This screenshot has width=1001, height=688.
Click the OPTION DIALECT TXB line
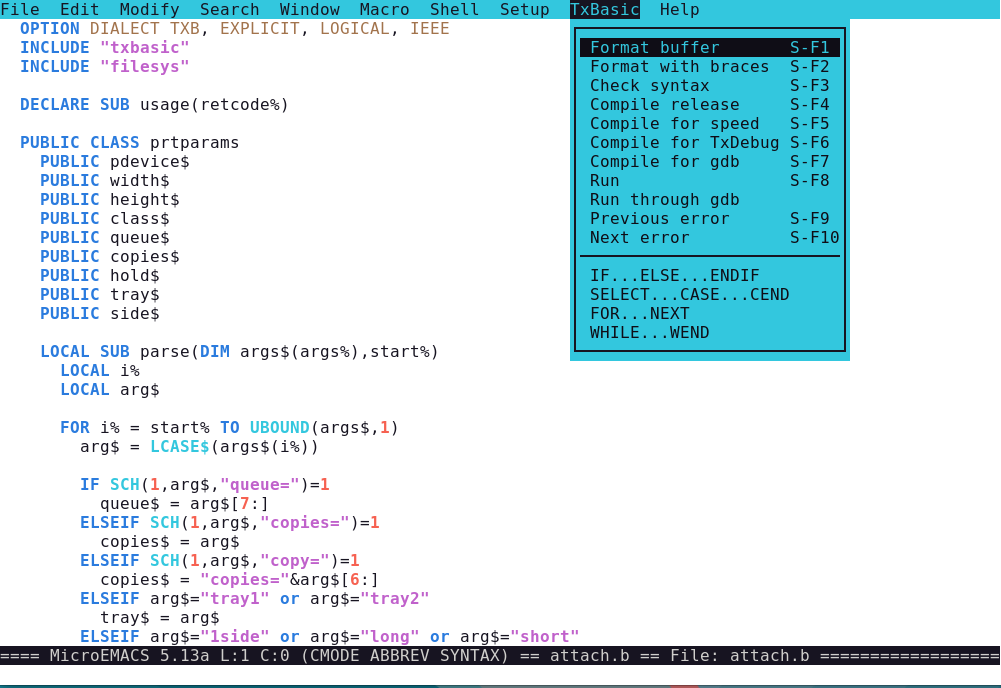point(234,29)
